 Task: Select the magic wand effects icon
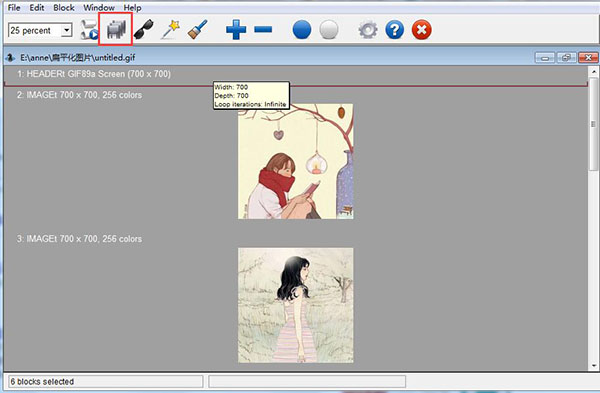[x=171, y=29]
